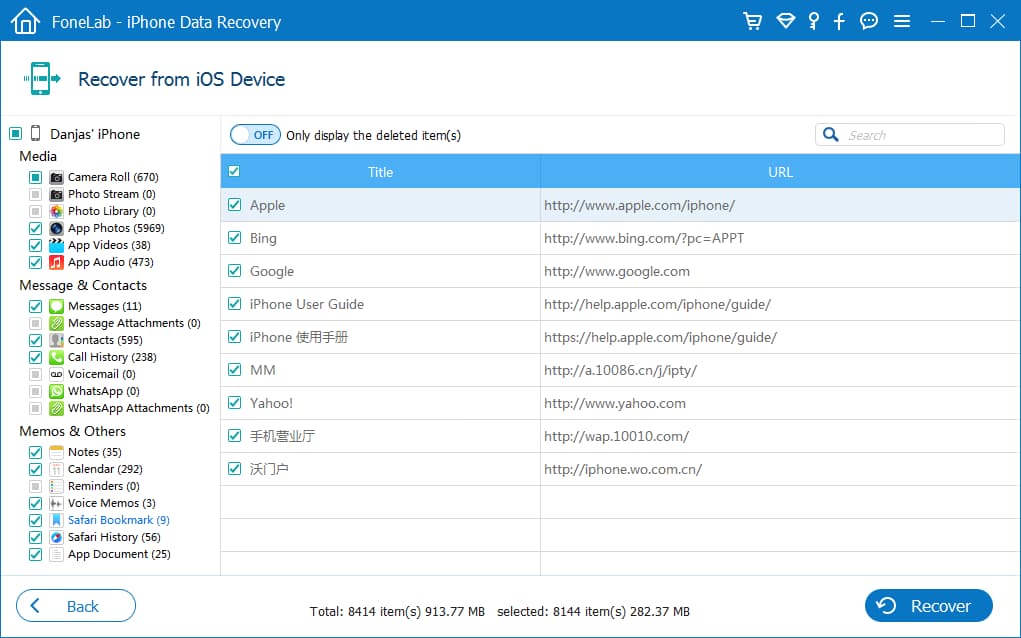Open the Facebook icon in title bar
This screenshot has width=1021, height=638.
pyautogui.click(x=840, y=21)
